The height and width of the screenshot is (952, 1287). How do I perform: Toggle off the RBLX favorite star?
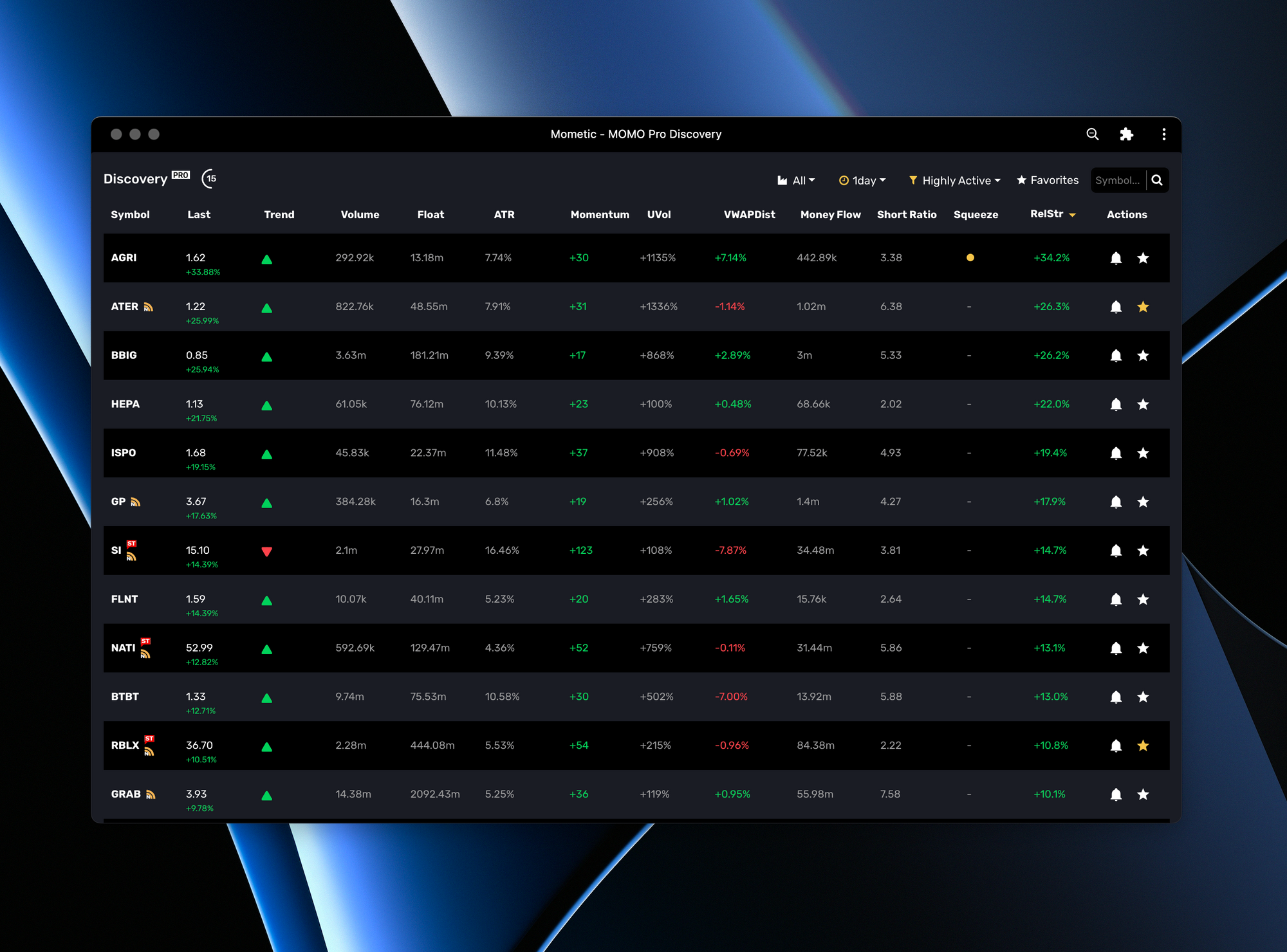click(x=1143, y=746)
